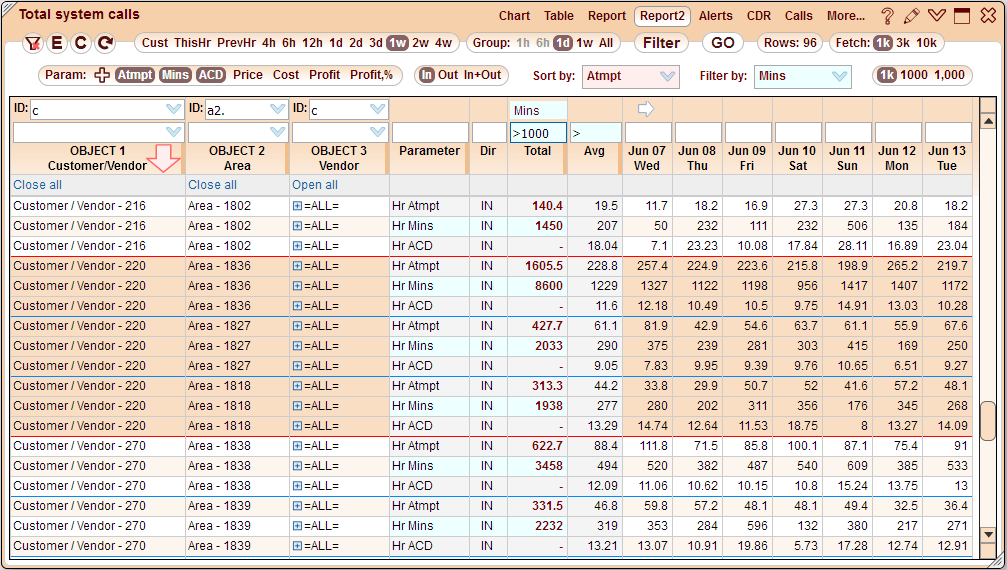Click the refresh arrow icon
The height and width of the screenshot is (570, 1007).
coord(105,44)
